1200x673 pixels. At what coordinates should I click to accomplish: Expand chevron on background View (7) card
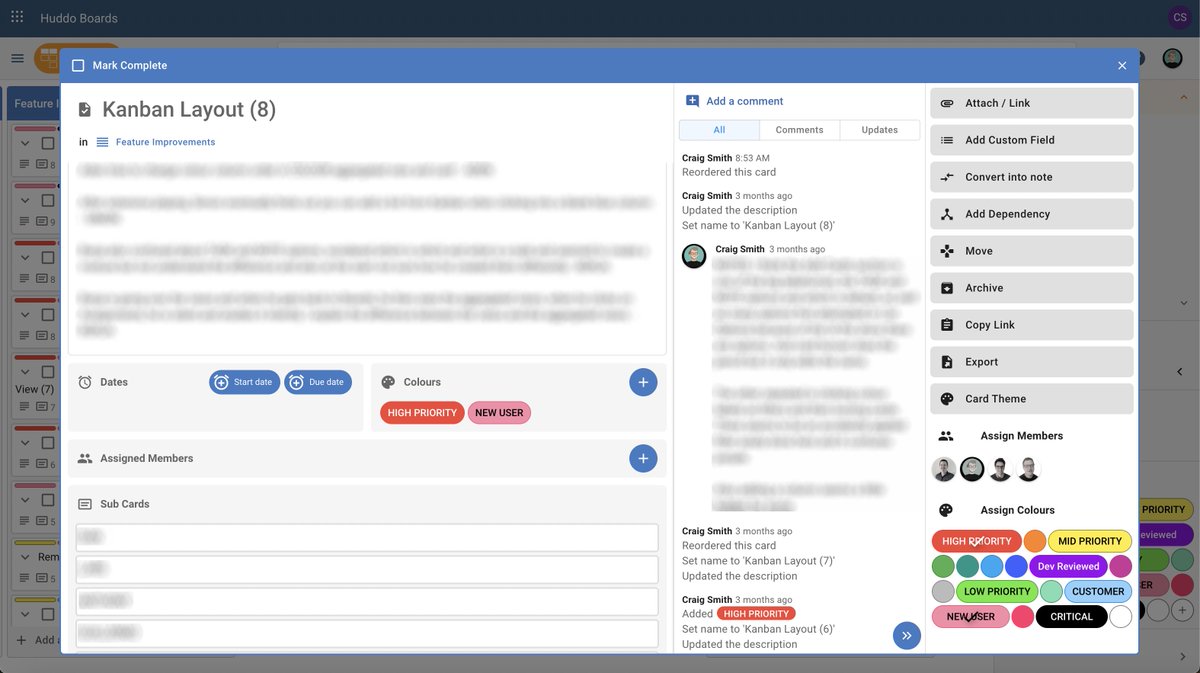(x=25, y=371)
